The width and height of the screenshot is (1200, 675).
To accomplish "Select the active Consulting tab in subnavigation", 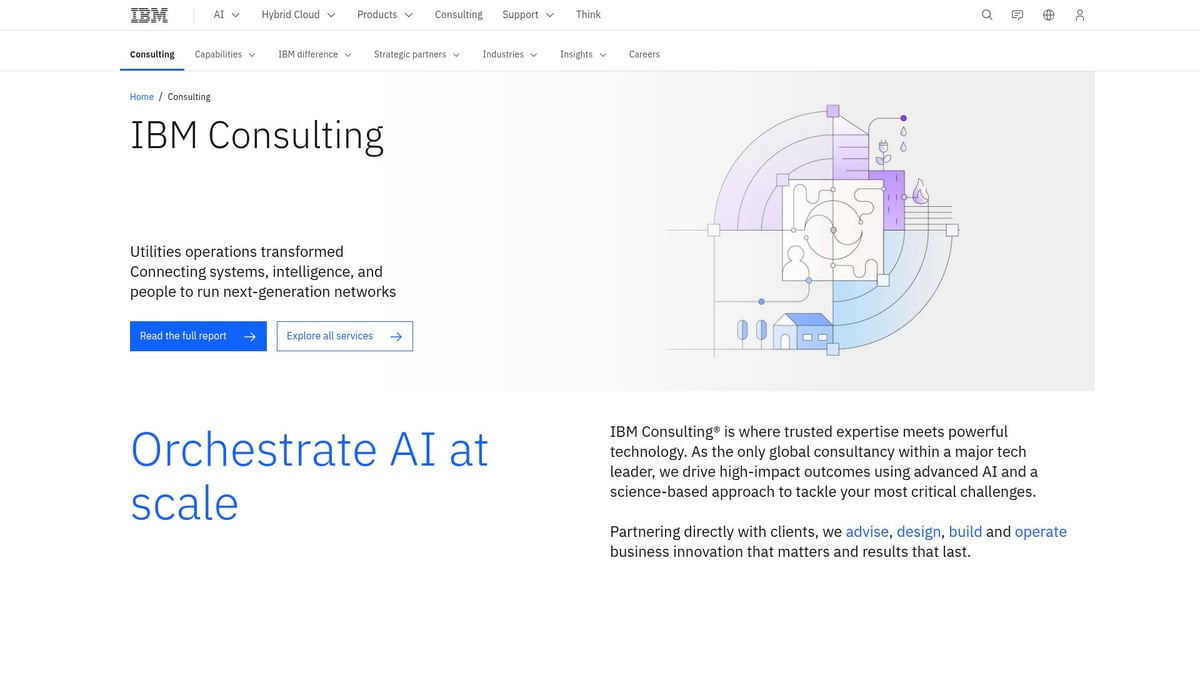I will click(x=152, y=54).
